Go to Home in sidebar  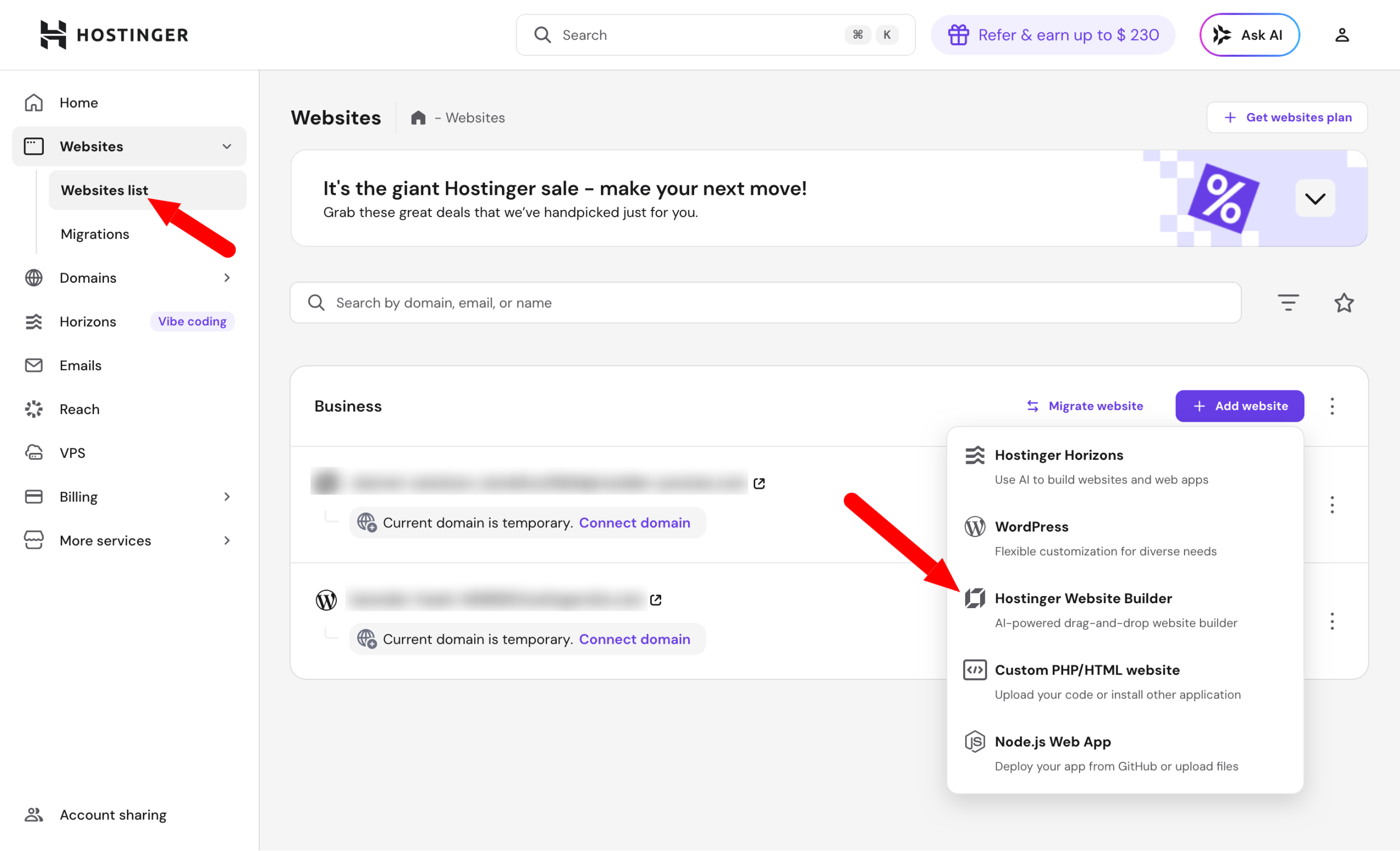(x=130, y=103)
